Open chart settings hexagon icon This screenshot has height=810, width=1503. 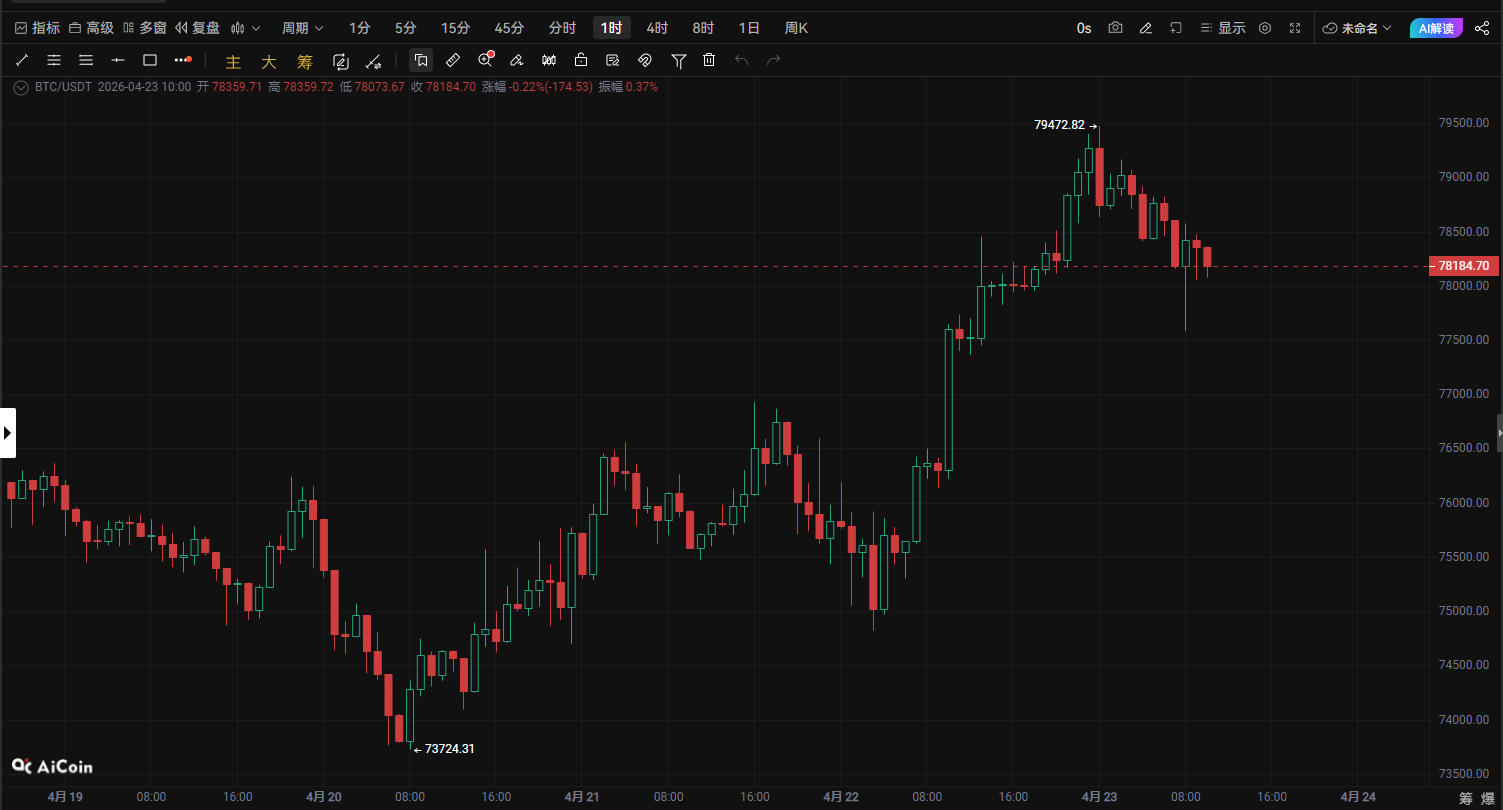1265,28
